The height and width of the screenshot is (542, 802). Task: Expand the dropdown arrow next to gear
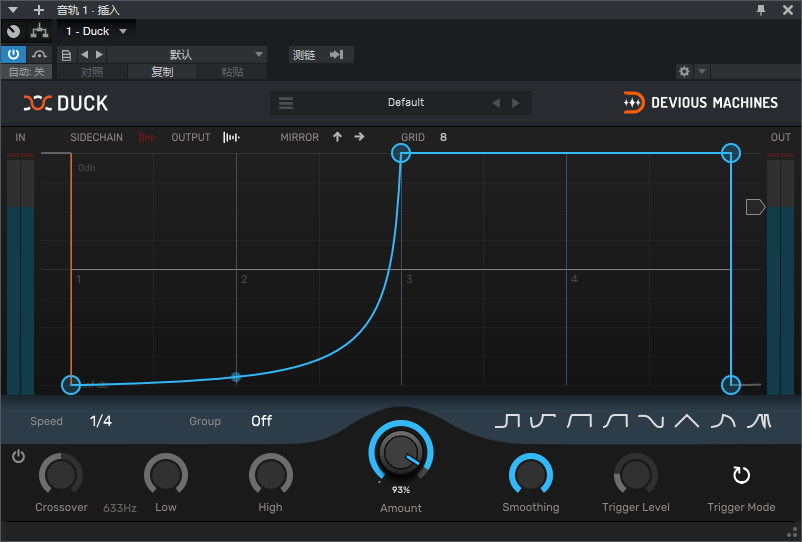click(x=702, y=71)
